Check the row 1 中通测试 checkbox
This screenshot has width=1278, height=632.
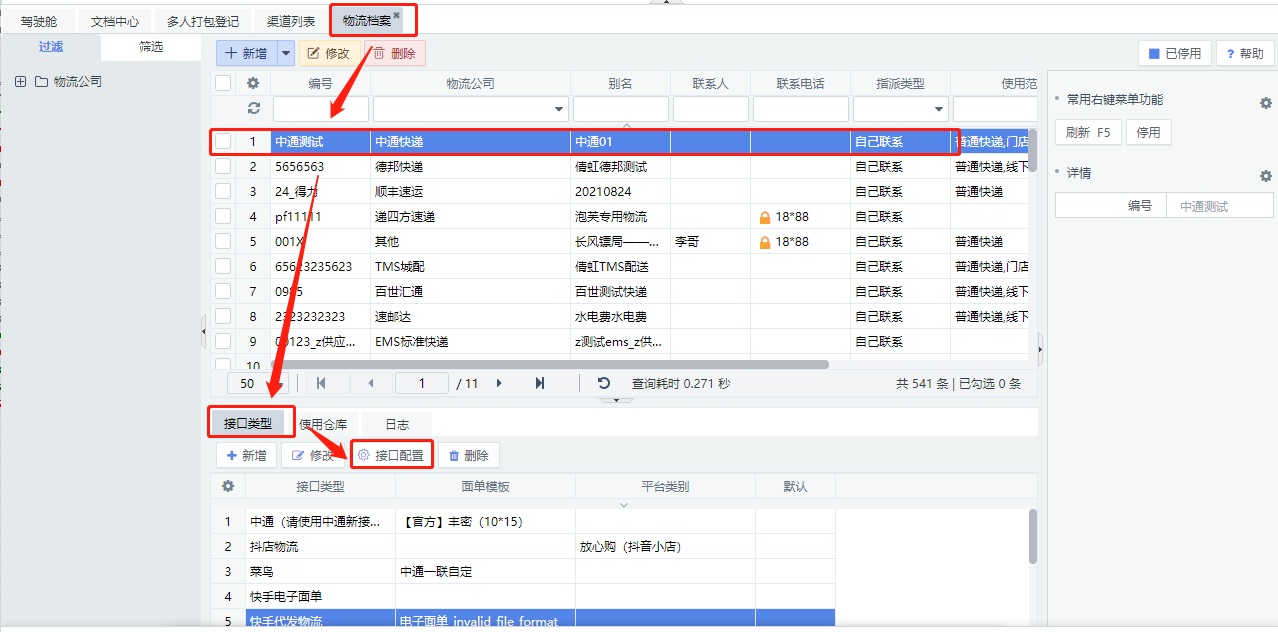point(223,142)
